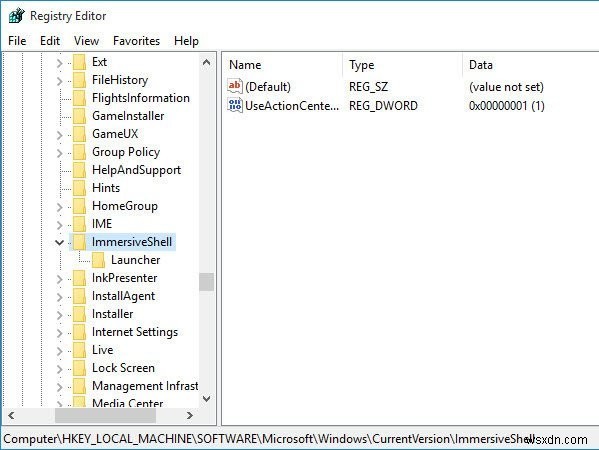
Task: Click the (value not set) data cell
Action: point(506,87)
